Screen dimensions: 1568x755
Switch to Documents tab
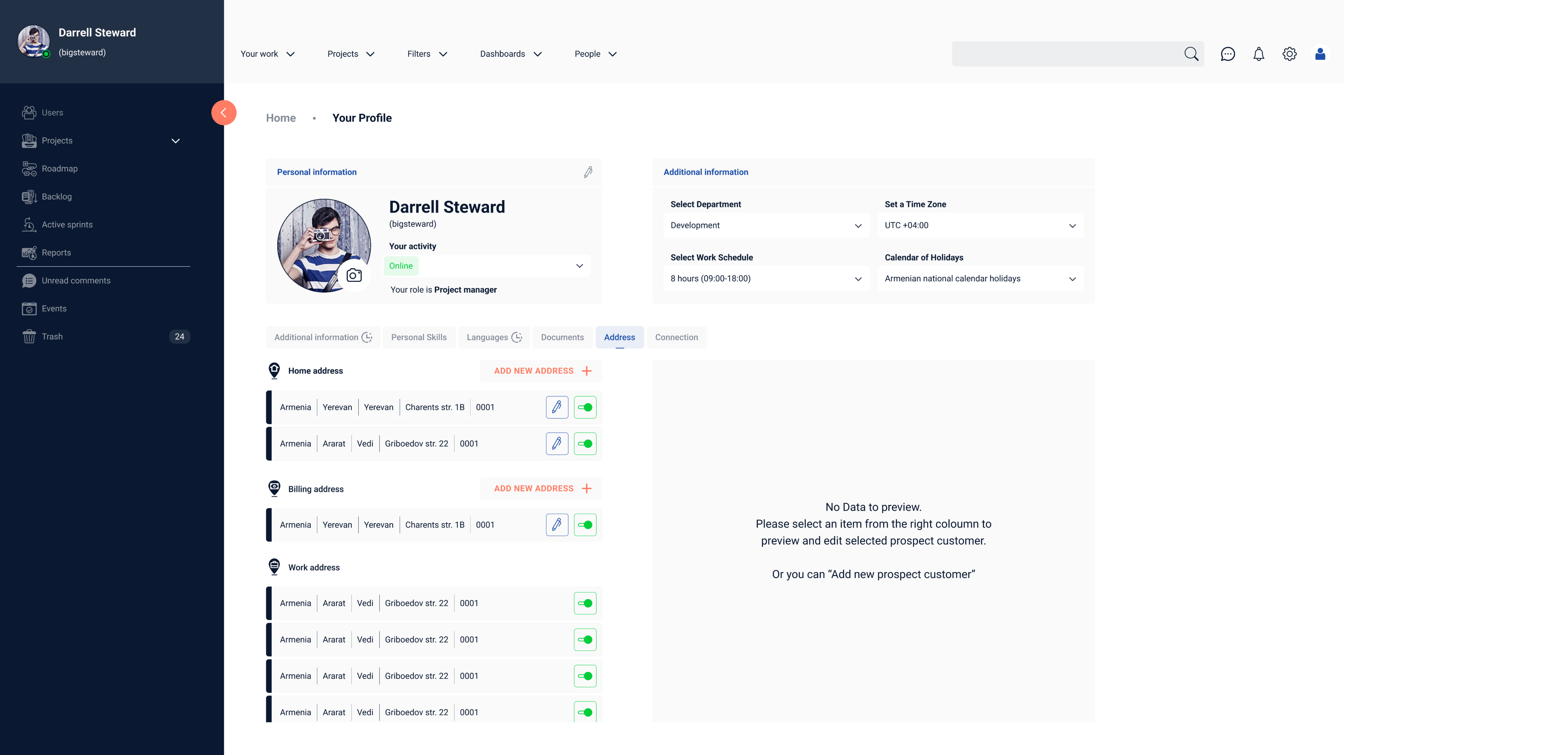(x=562, y=337)
